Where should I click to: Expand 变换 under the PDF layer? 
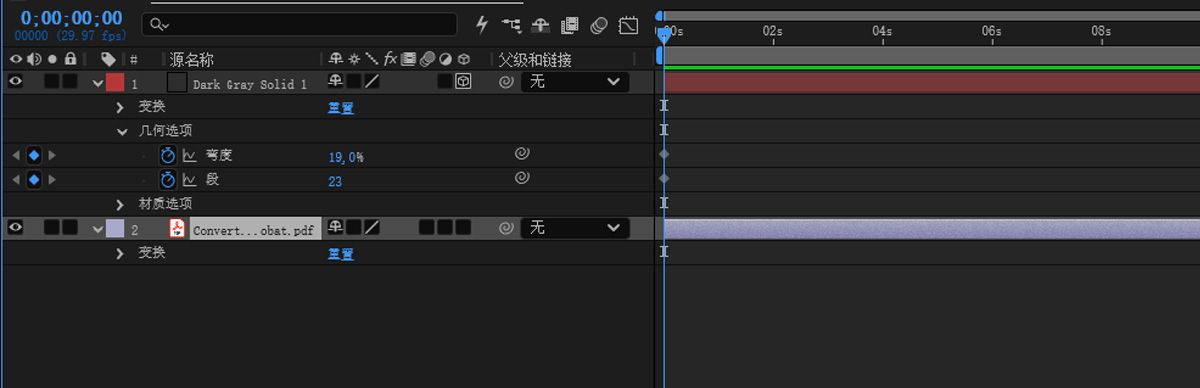coord(121,253)
